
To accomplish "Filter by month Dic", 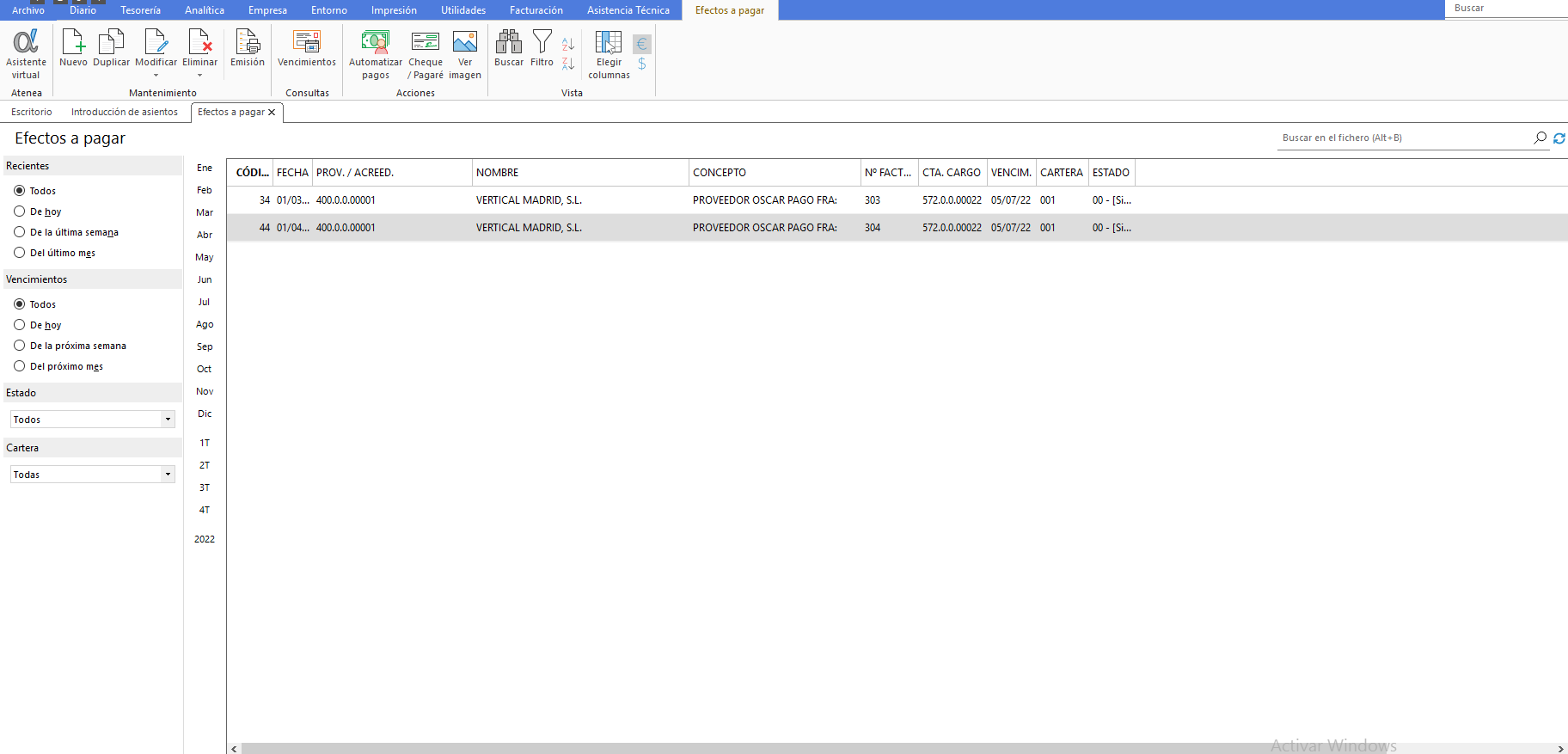I will coord(205,414).
